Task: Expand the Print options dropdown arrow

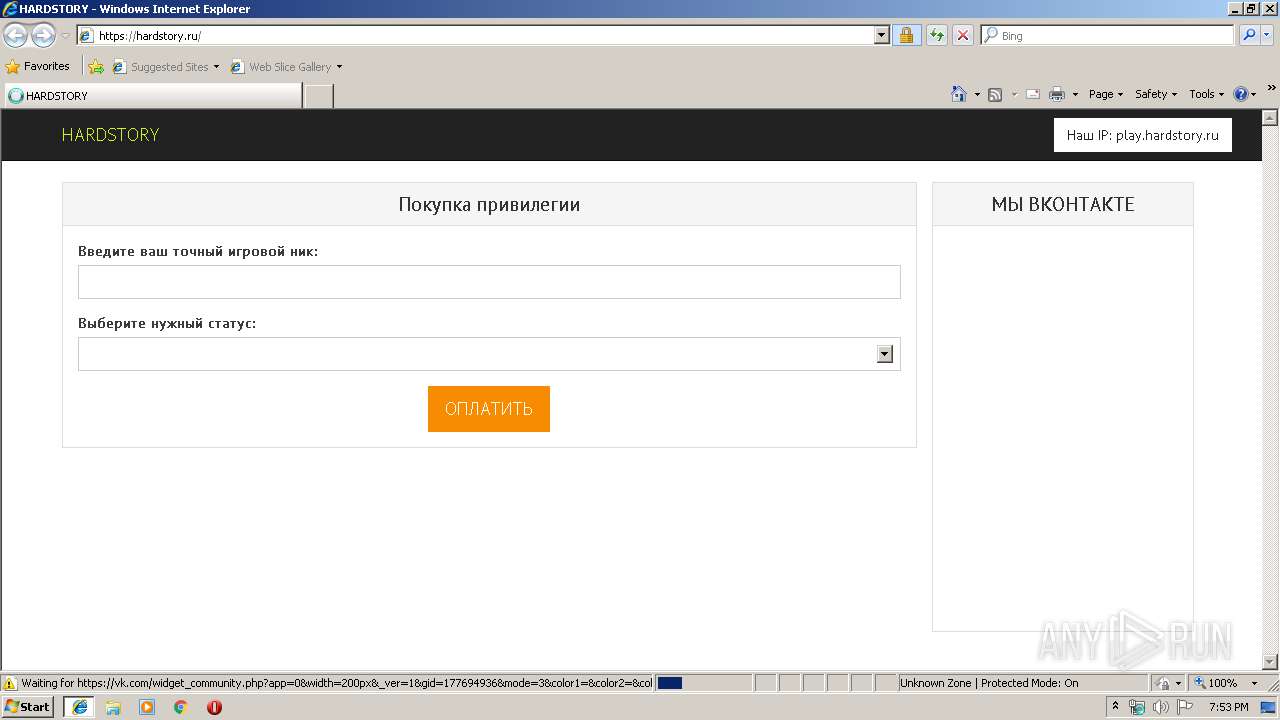Action: 1075,94
